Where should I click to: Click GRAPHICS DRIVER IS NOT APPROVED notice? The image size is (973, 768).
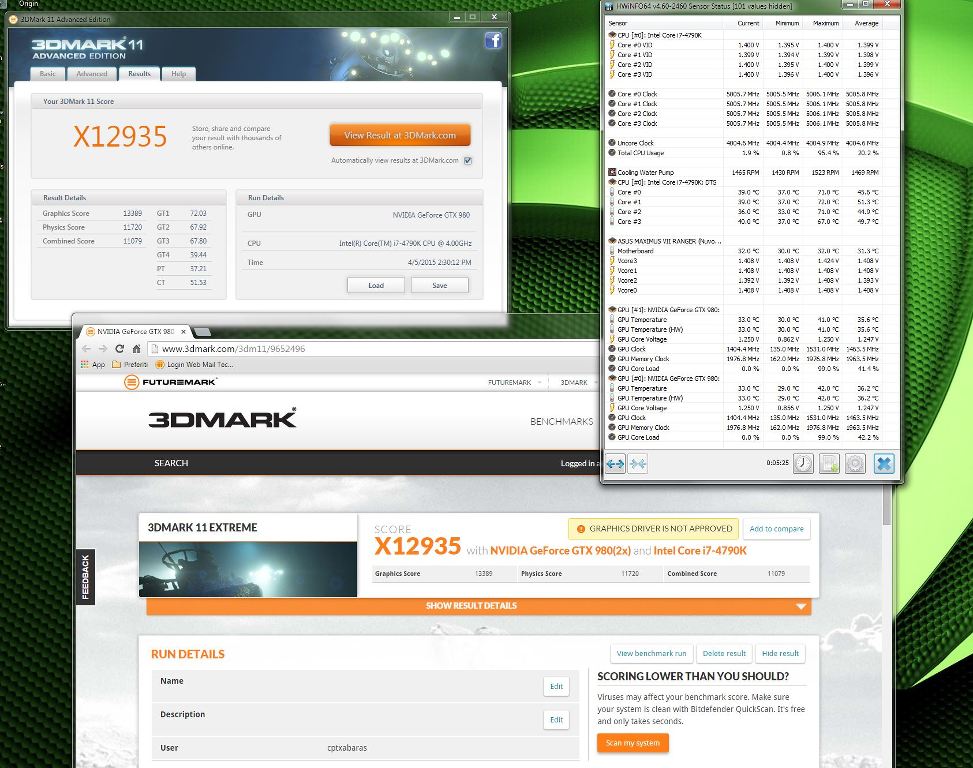pos(653,529)
